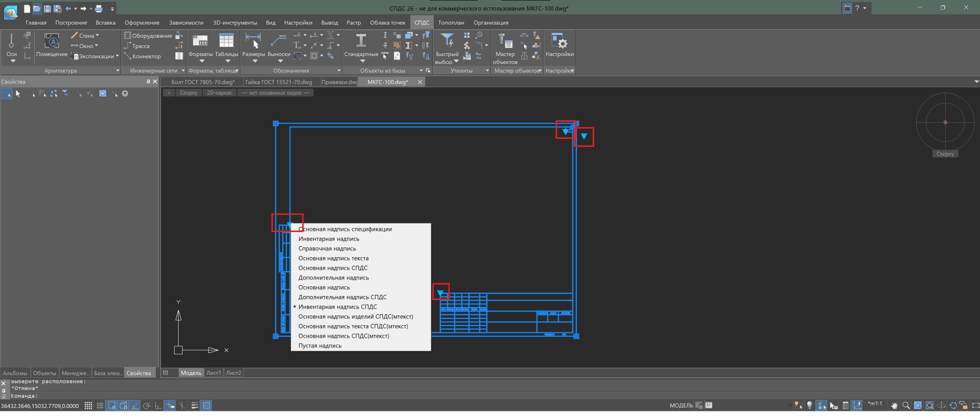Click the 2D-каркас visual style button
Image resolution: width=980 pixels, height=420 pixels.
pos(219,92)
